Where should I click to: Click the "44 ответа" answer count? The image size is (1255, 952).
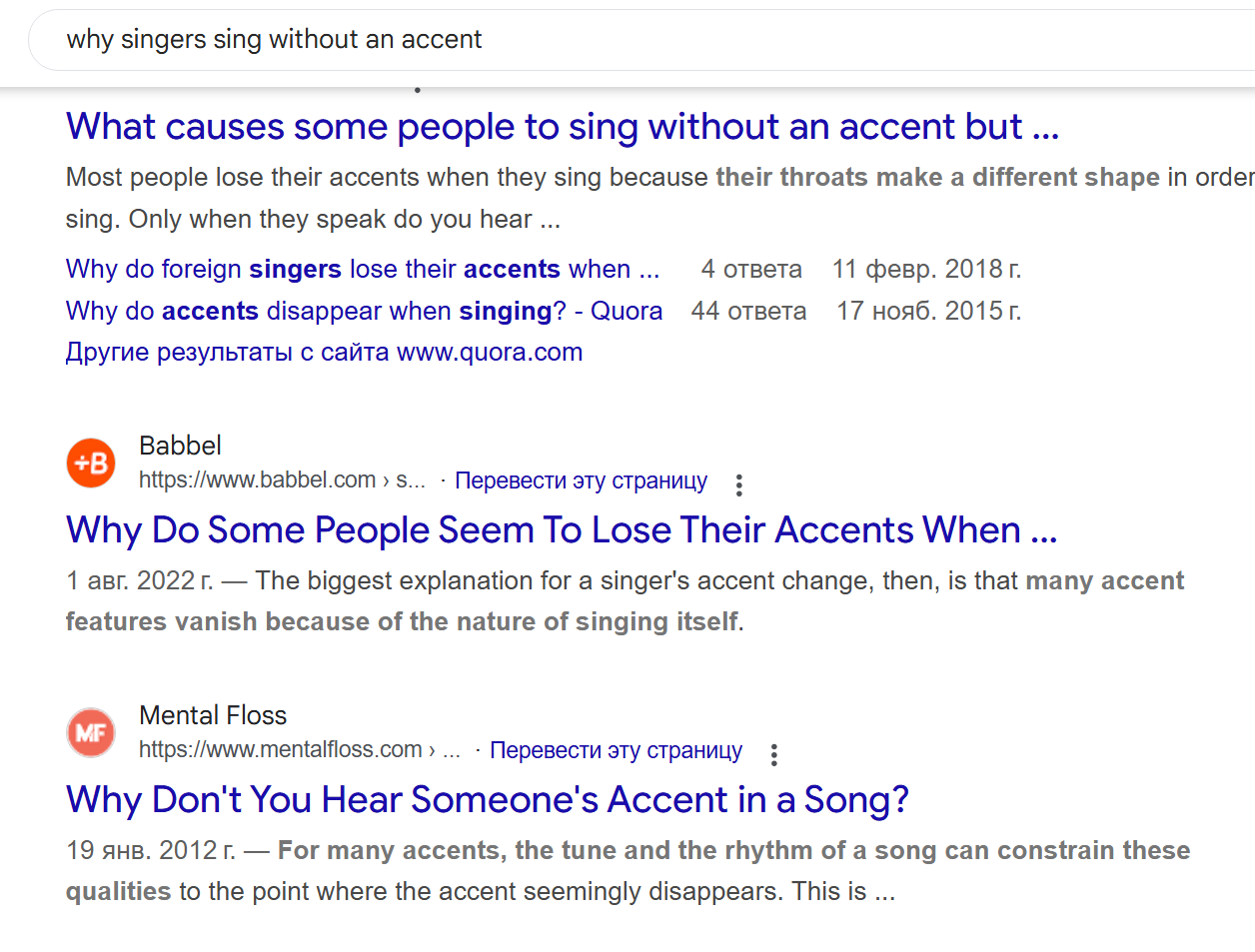(x=748, y=312)
